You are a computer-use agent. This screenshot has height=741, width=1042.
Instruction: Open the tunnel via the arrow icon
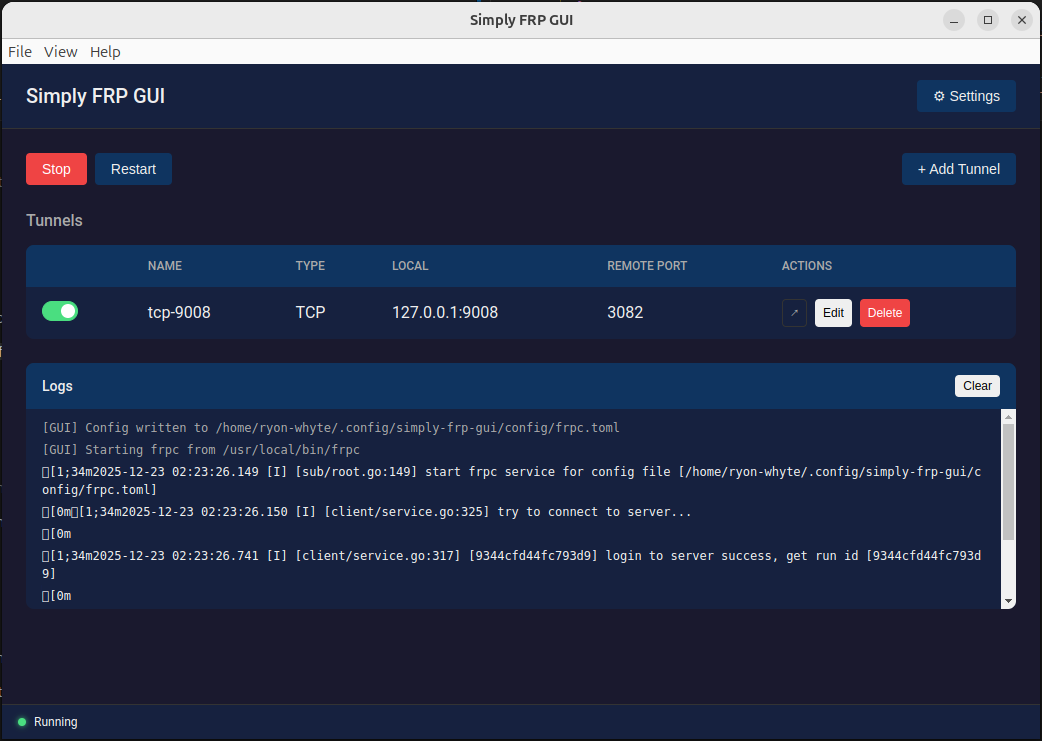[x=793, y=312]
